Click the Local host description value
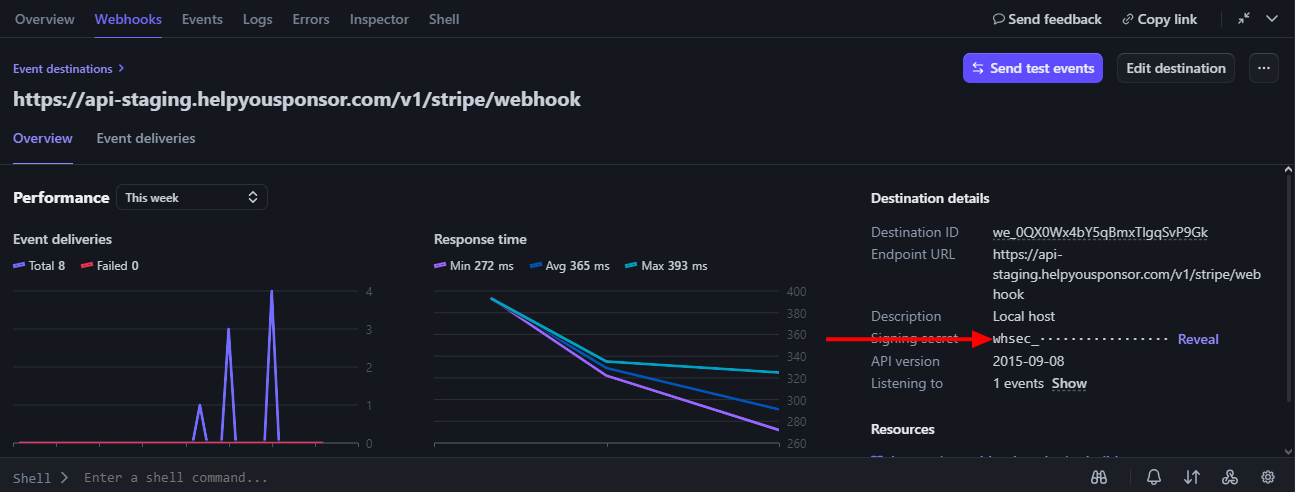Screen dimensions: 1295x492 (1024, 316)
